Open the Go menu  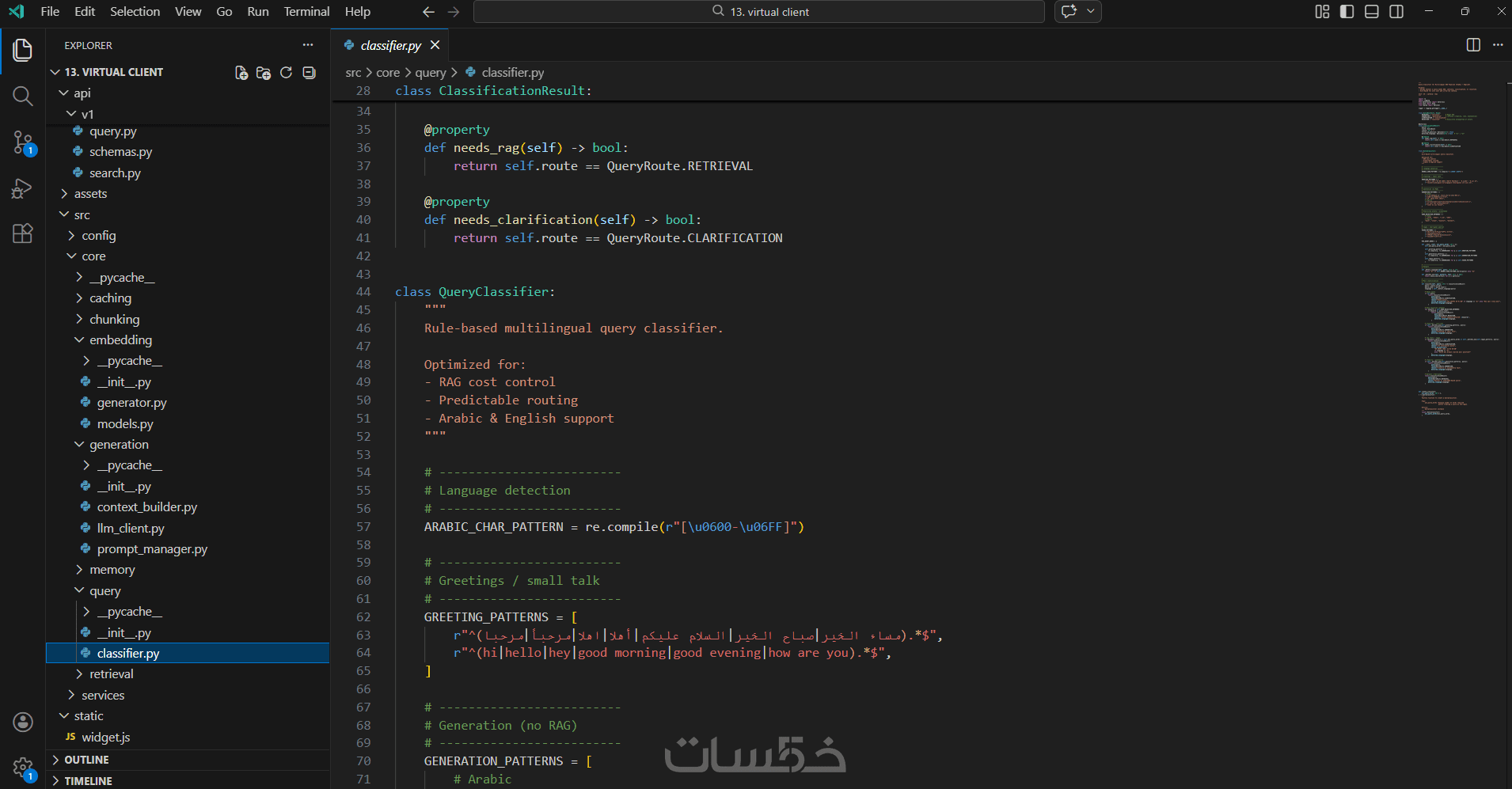[x=224, y=12]
